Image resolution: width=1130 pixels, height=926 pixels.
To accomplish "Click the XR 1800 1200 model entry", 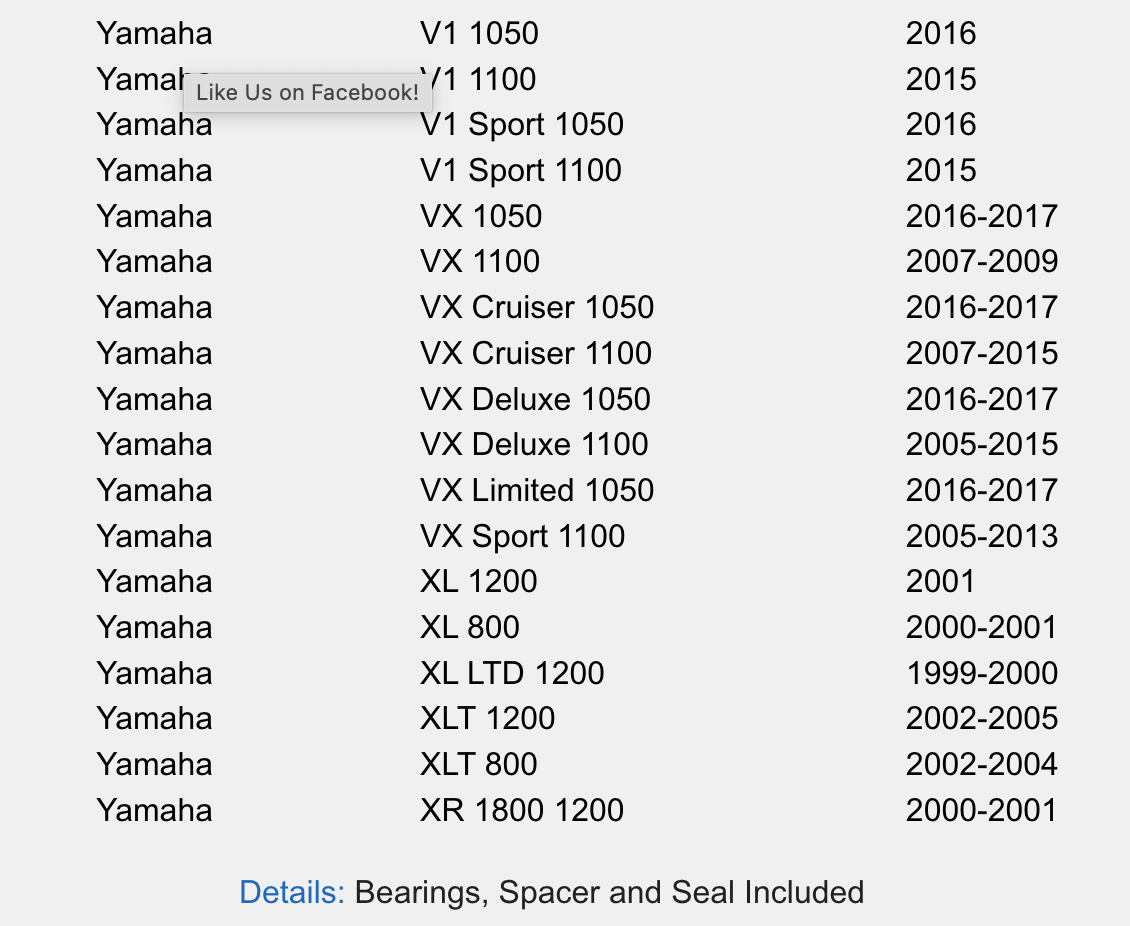I will 522,810.
